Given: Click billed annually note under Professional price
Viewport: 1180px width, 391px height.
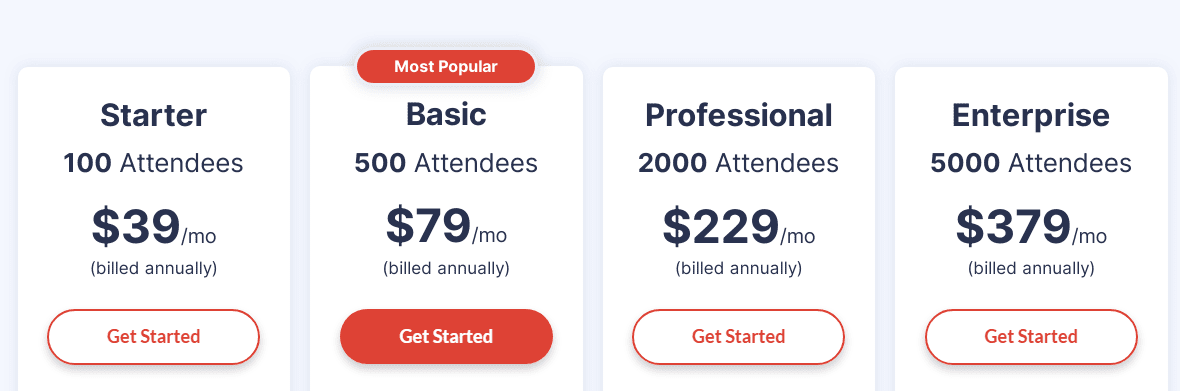Looking at the screenshot, I should point(738,268).
